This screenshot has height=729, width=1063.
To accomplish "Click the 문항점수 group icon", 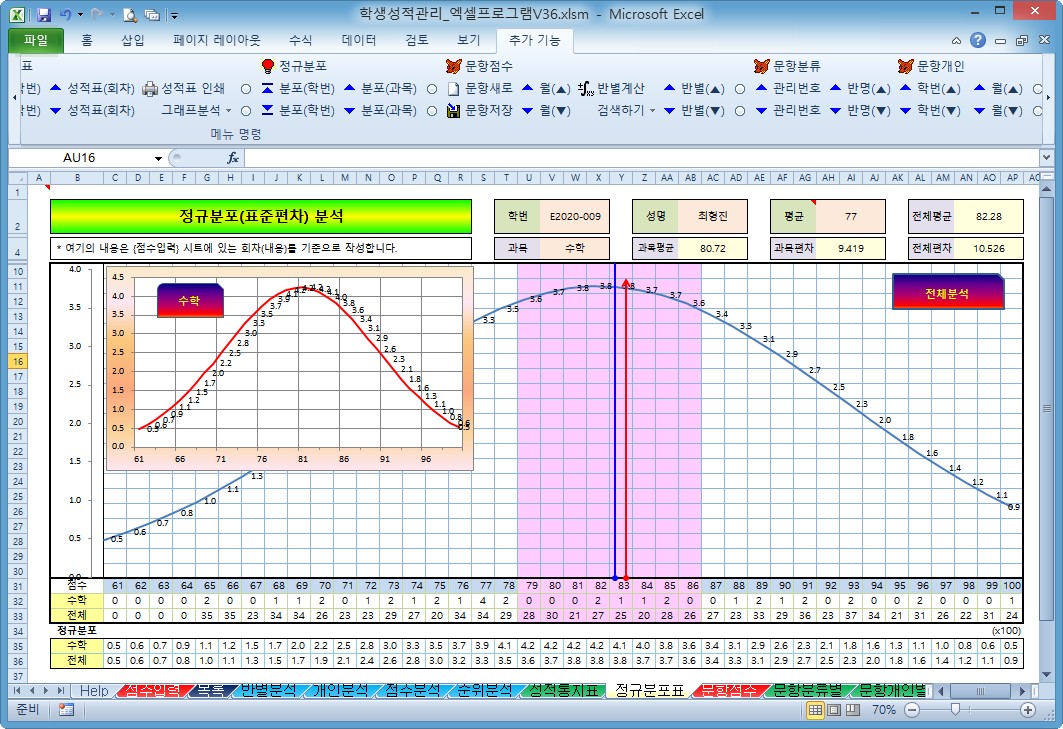I will (x=454, y=66).
